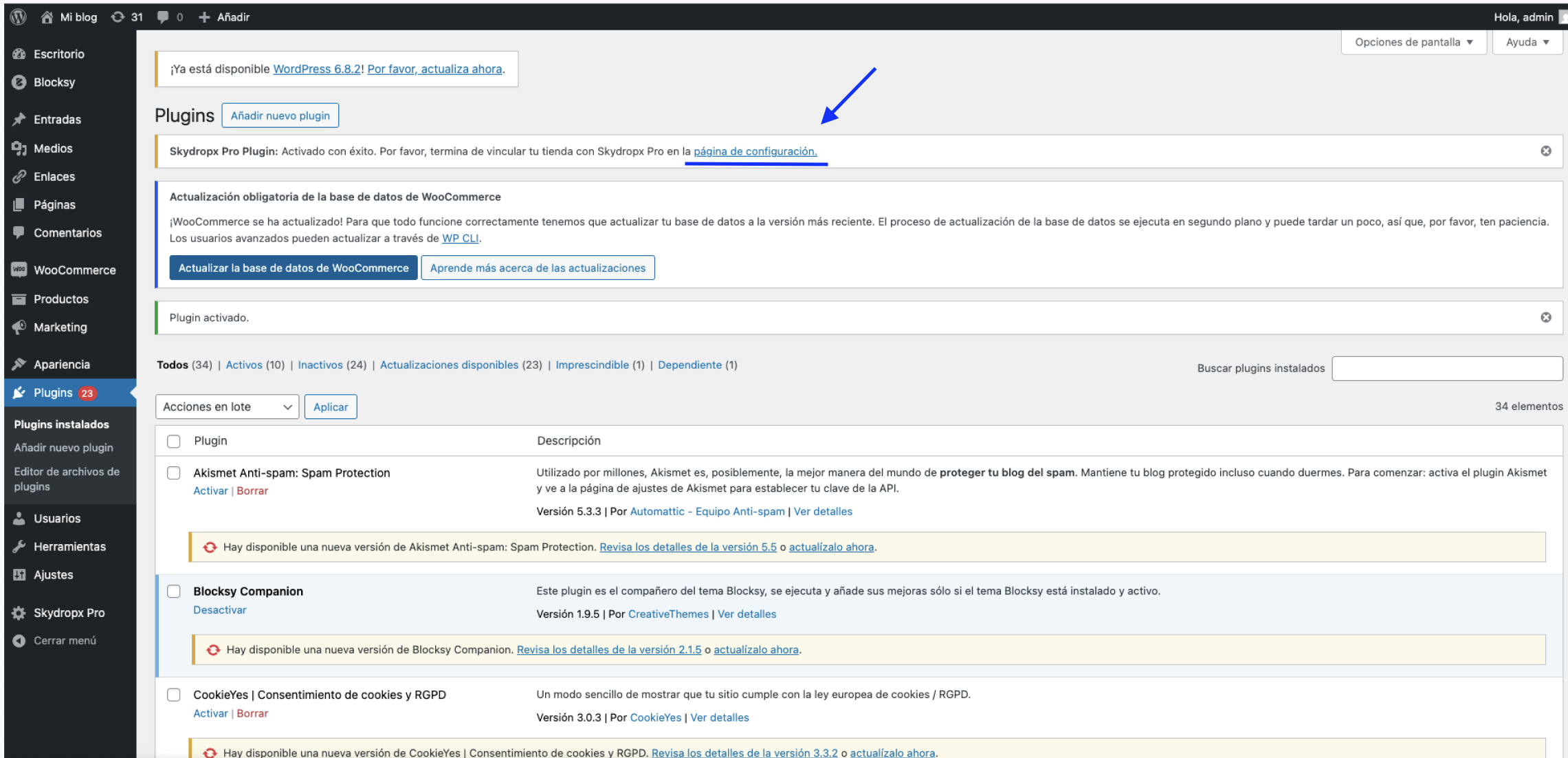Show Dependiente (1) plugins filter
1568x758 pixels.
(x=698, y=365)
